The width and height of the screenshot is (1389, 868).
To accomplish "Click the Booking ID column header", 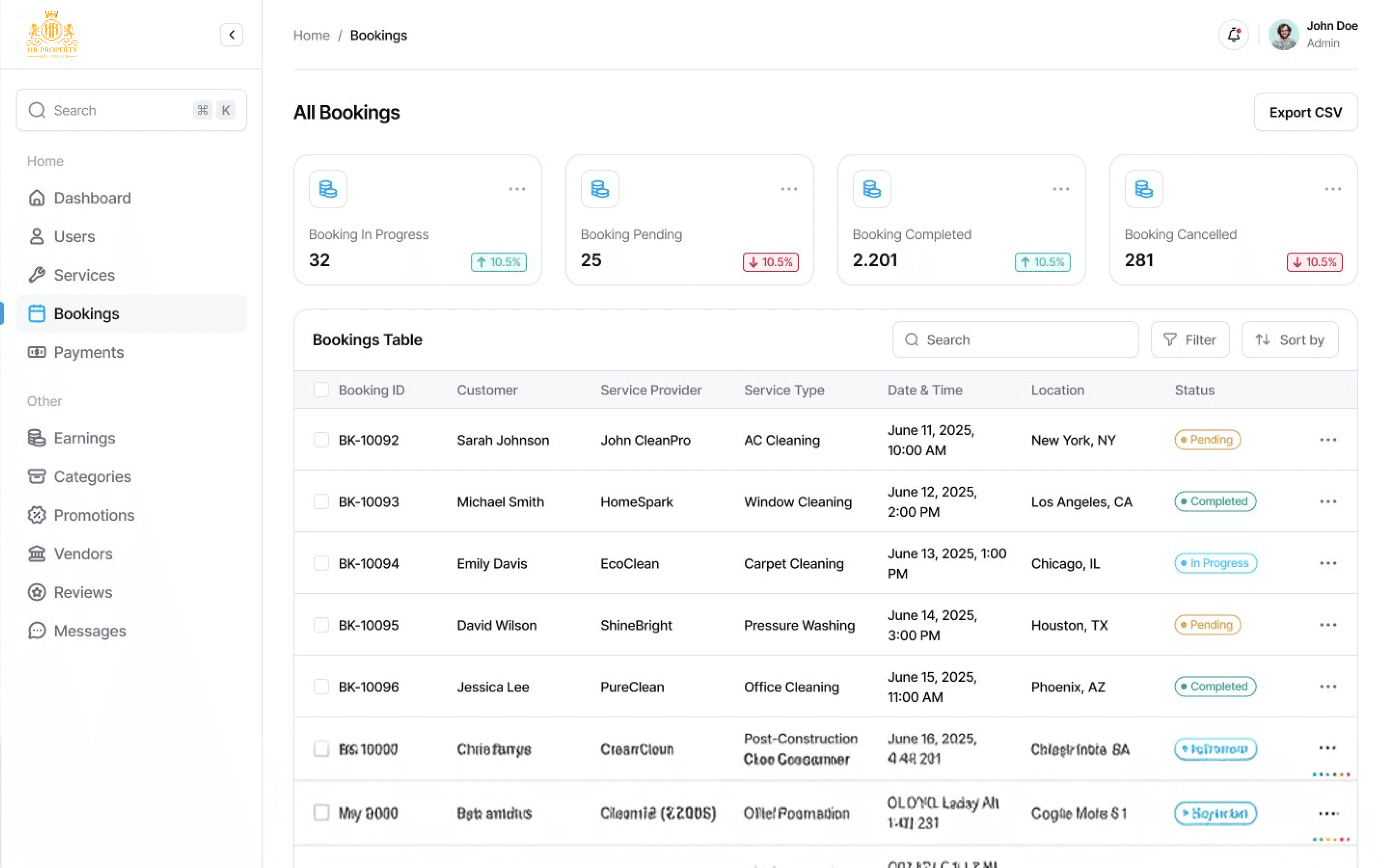I will tap(371, 390).
